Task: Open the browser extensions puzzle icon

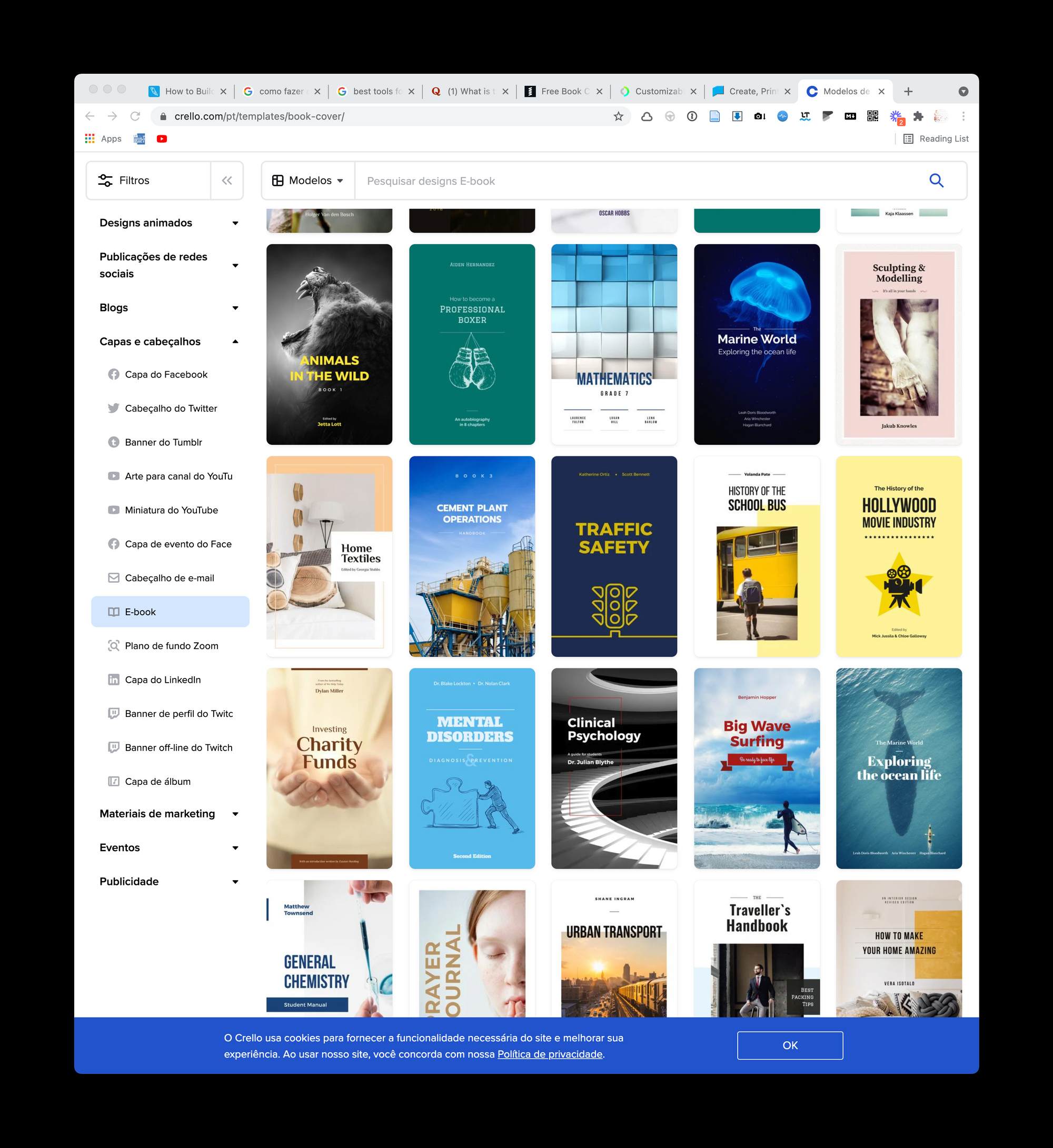Action: (918, 116)
